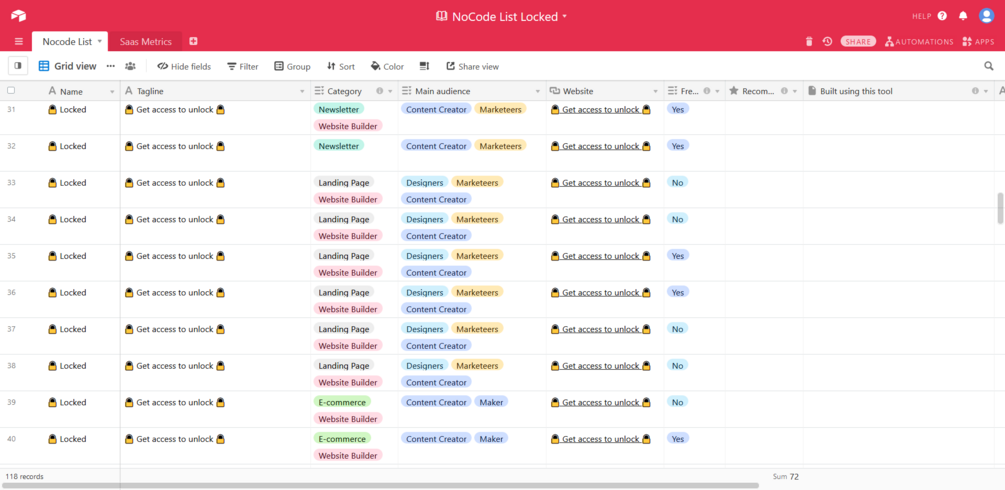Click info icon in Built using this tool header
The width and height of the screenshot is (1005, 490).
[x=975, y=91]
